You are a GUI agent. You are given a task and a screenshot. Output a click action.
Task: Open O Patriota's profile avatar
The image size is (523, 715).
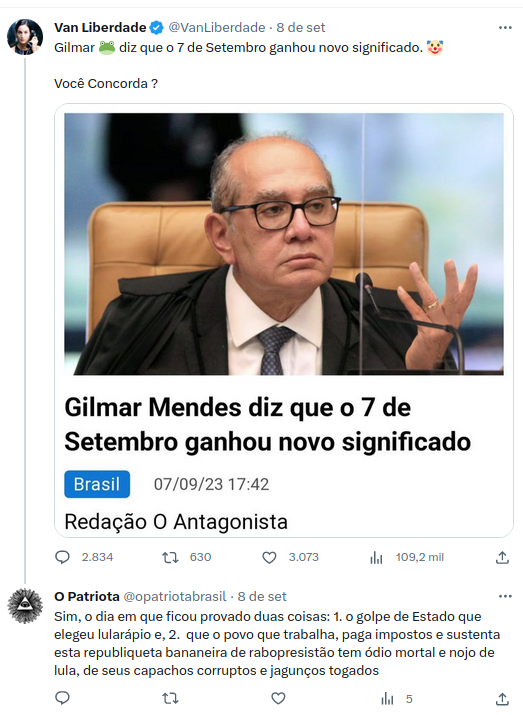[x=25, y=606]
